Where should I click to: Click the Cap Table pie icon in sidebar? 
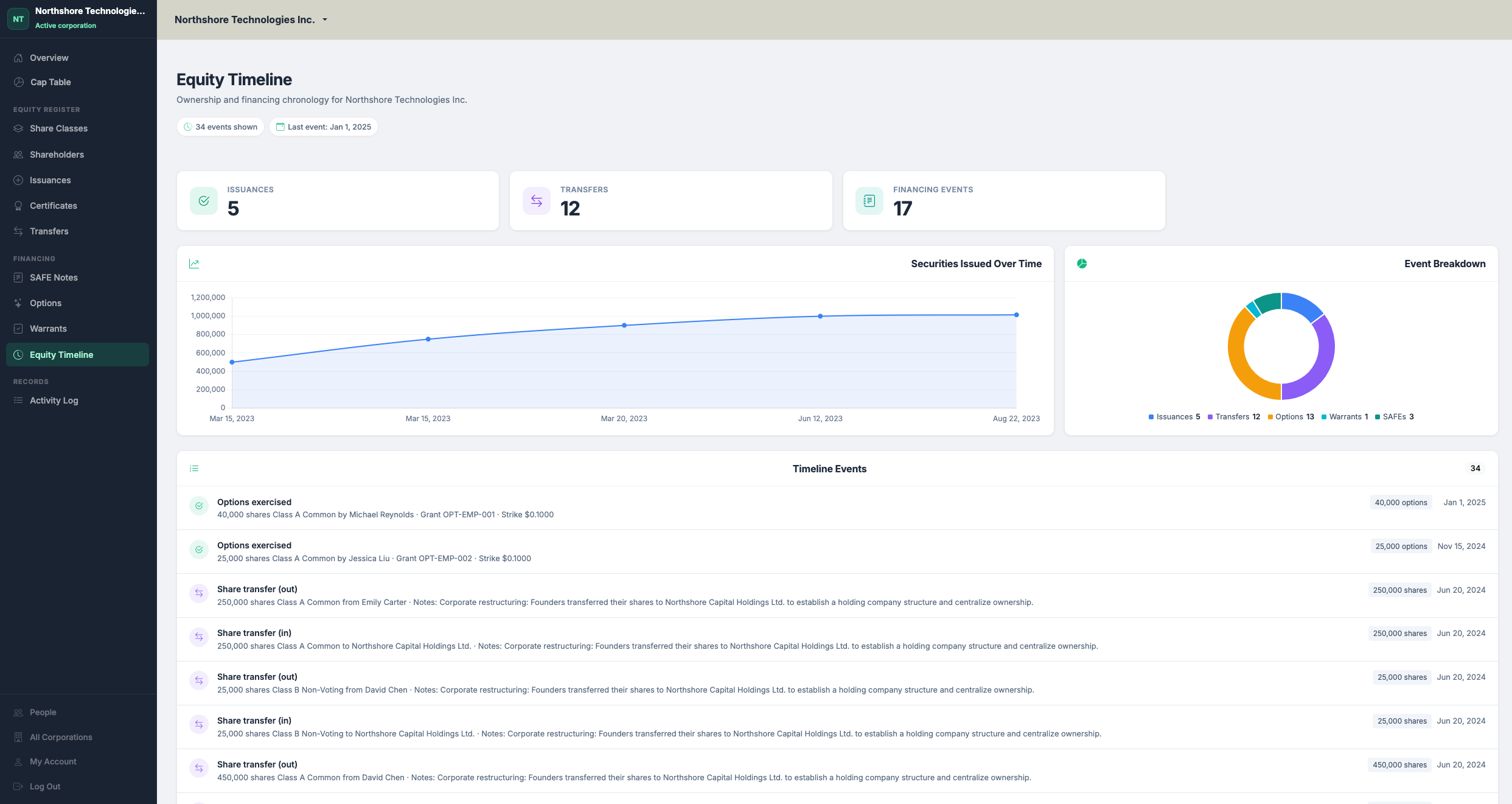click(19, 82)
